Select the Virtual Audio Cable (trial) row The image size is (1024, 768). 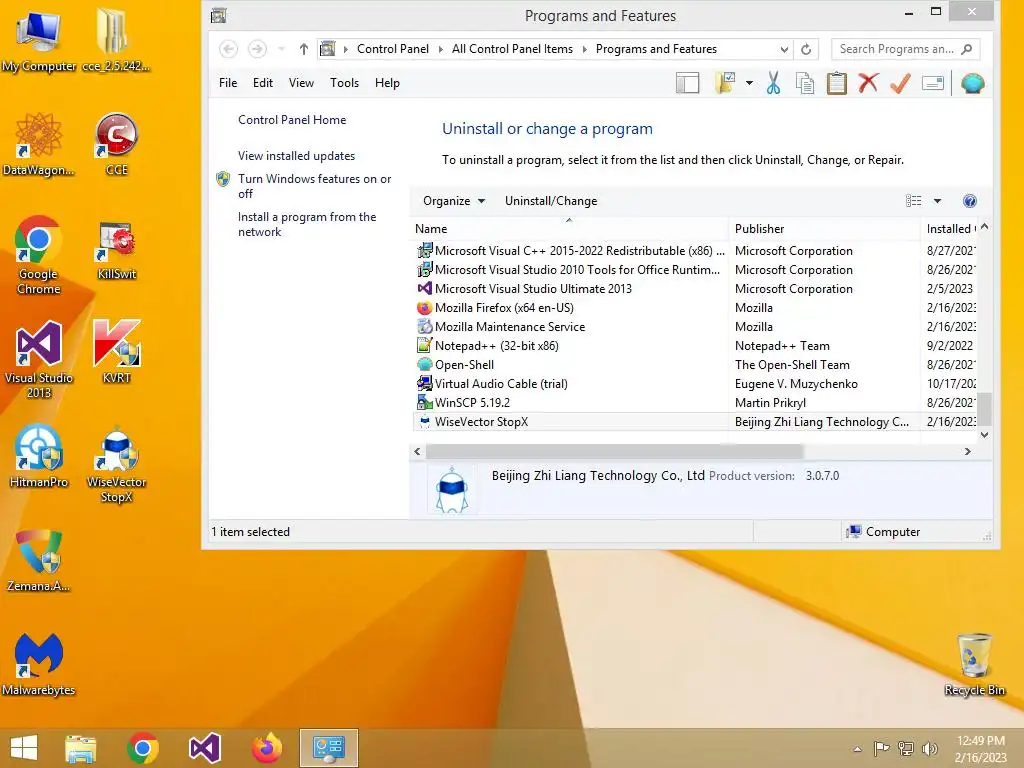coord(694,383)
